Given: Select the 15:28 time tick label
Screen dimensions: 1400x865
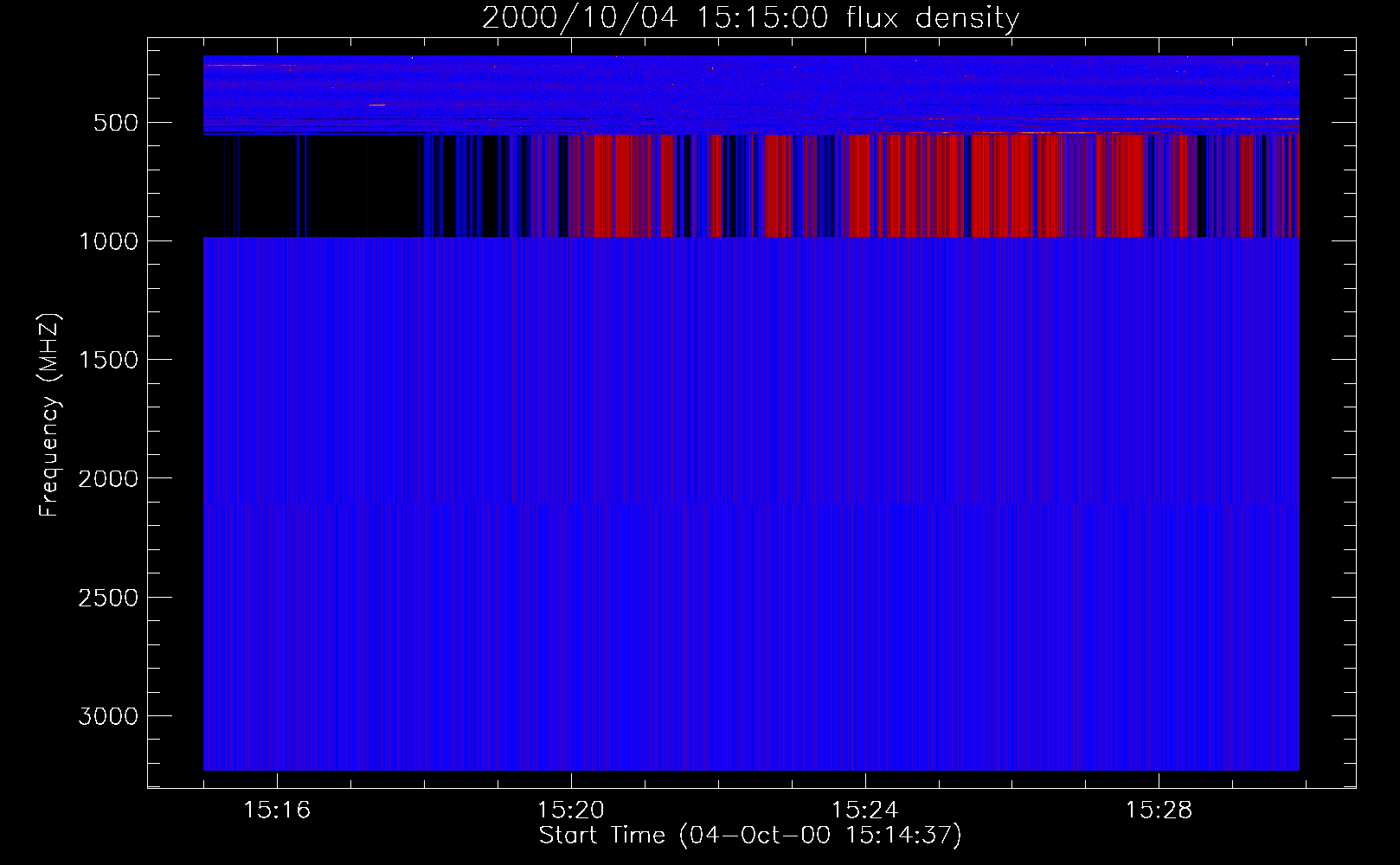Looking at the screenshot, I should click(x=1159, y=810).
